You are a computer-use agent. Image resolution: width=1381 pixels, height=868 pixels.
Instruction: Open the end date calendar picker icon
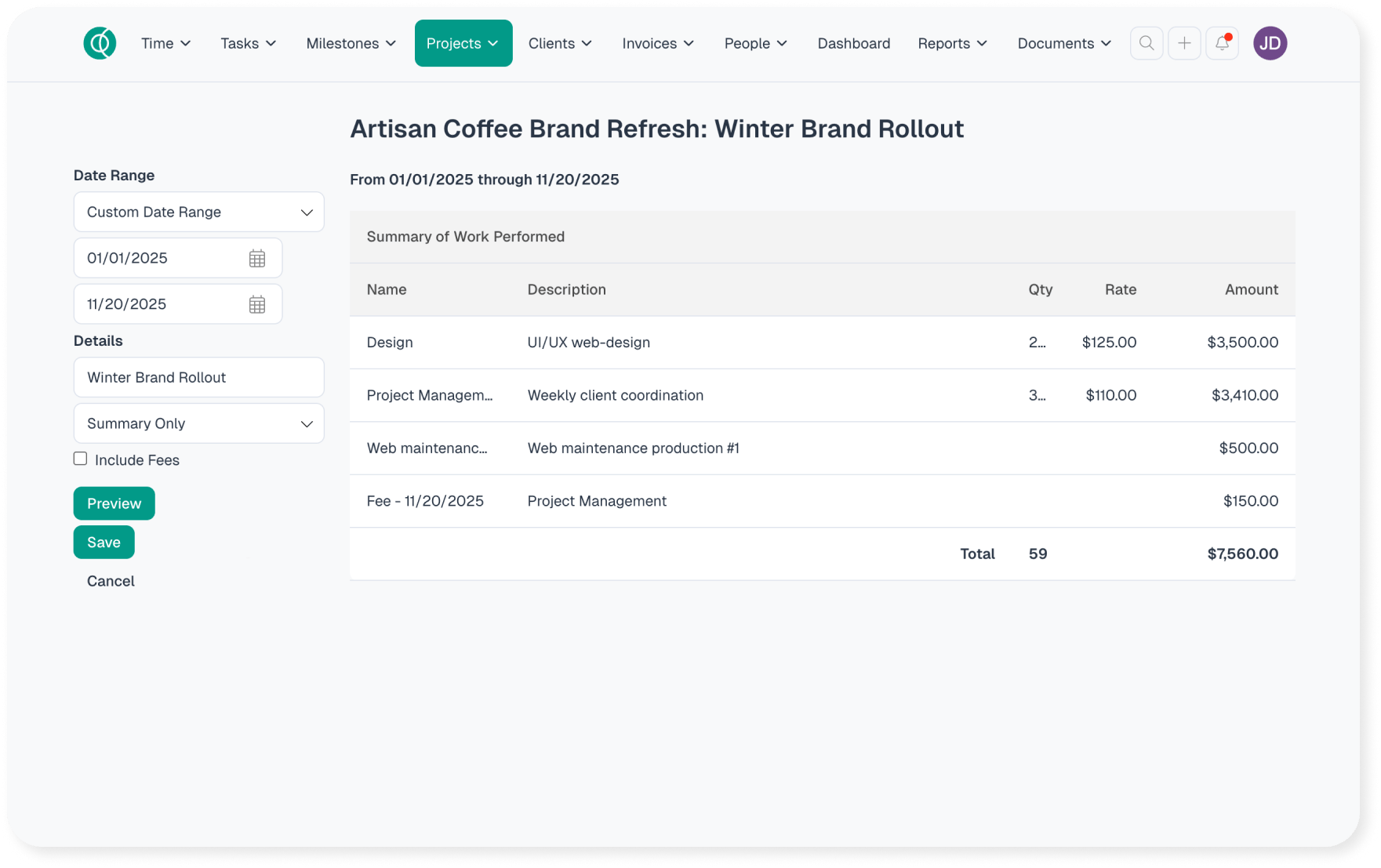tap(257, 305)
